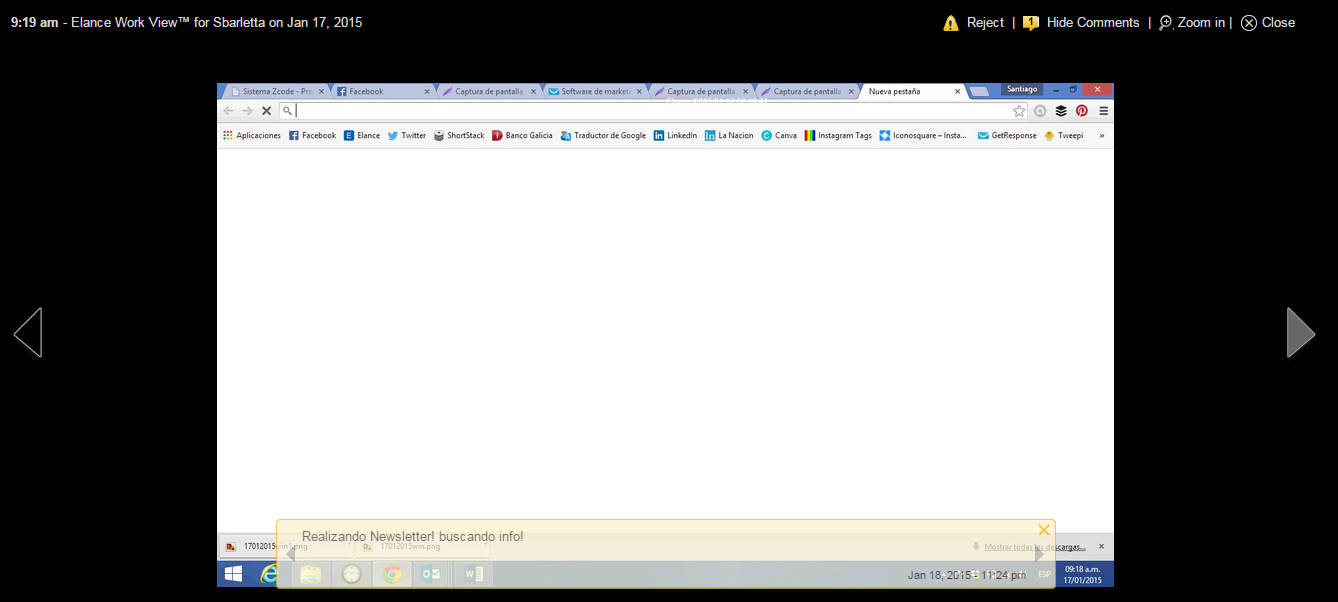Close the Nueva pestaña tab
Viewport: 1338px width, 602px height.
click(x=957, y=91)
